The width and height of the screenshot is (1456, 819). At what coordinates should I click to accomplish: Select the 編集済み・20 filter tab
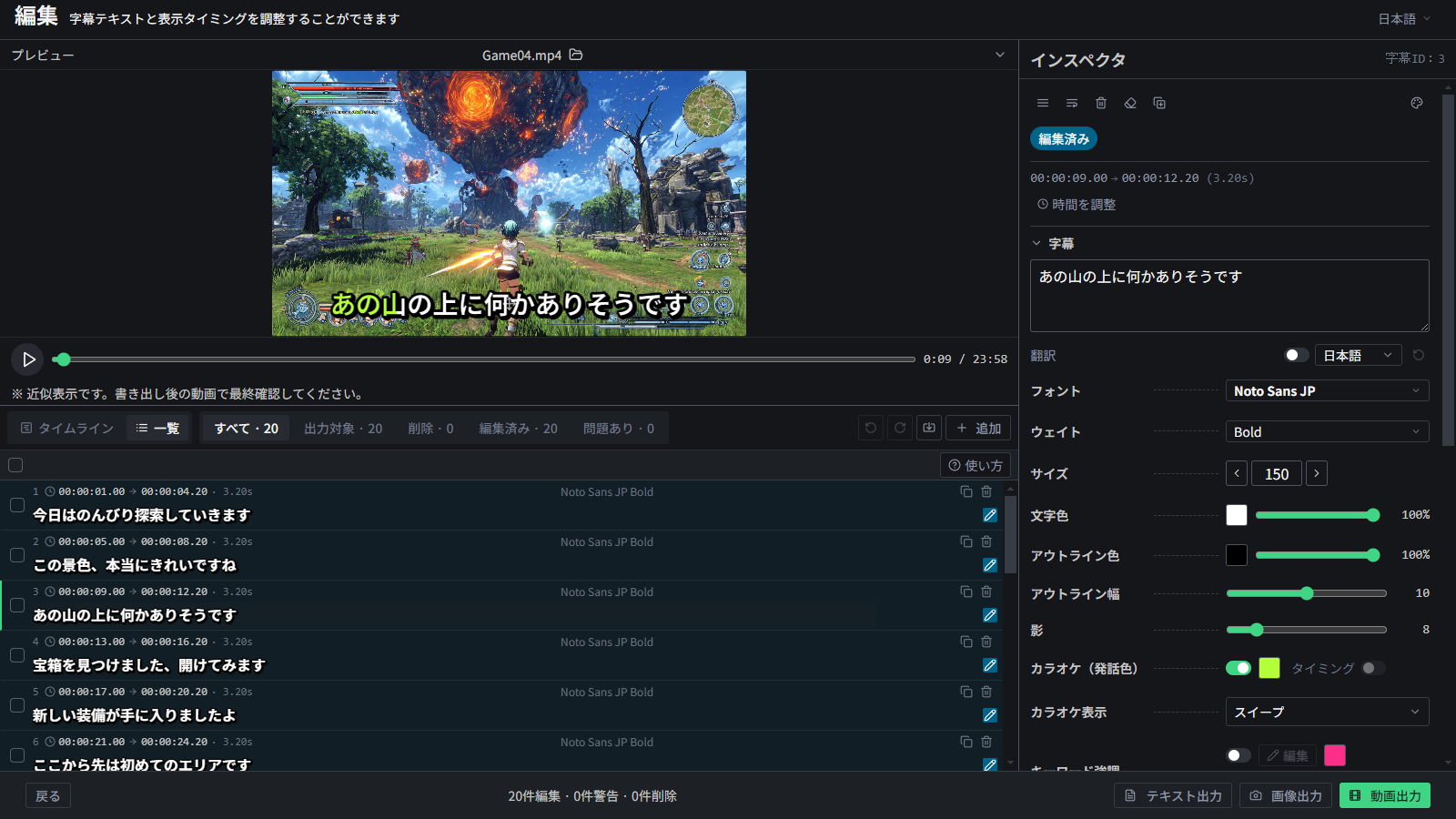coord(518,428)
